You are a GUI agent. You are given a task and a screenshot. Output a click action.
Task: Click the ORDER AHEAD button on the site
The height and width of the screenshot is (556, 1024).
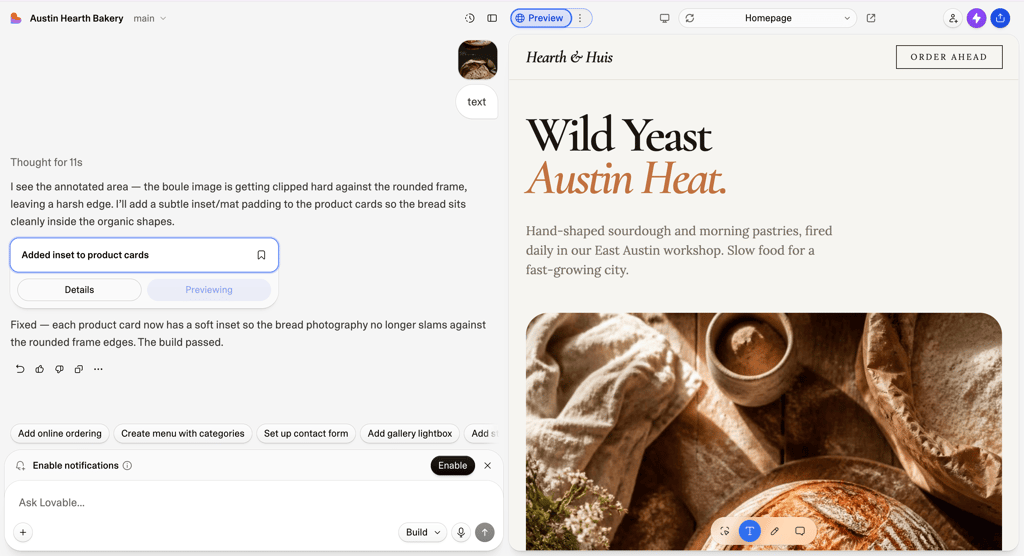tap(949, 57)
